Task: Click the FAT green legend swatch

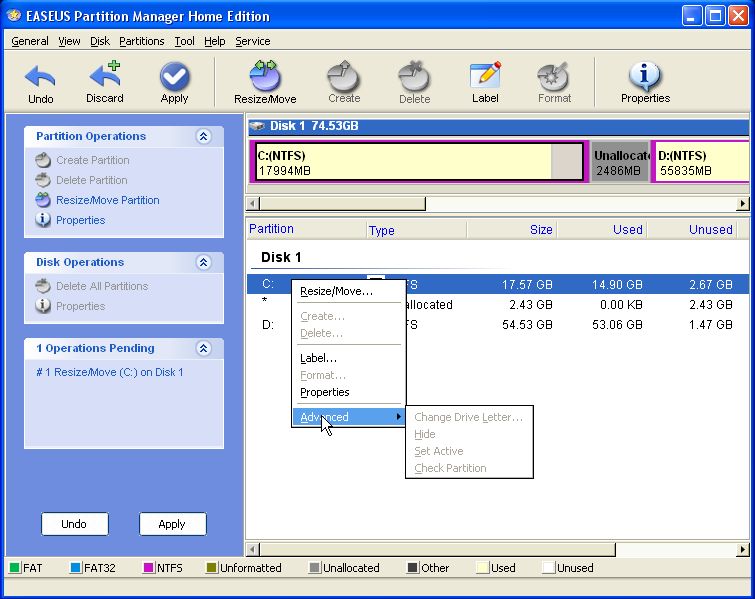Action: (x=14, y=568)
